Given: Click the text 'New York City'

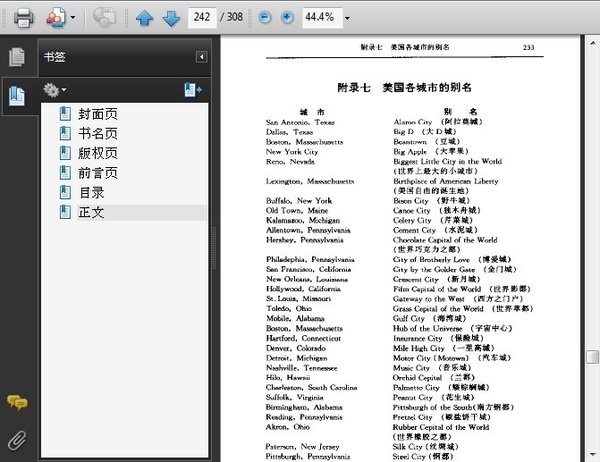Looking at the screenshot, I should click(292, 152).
